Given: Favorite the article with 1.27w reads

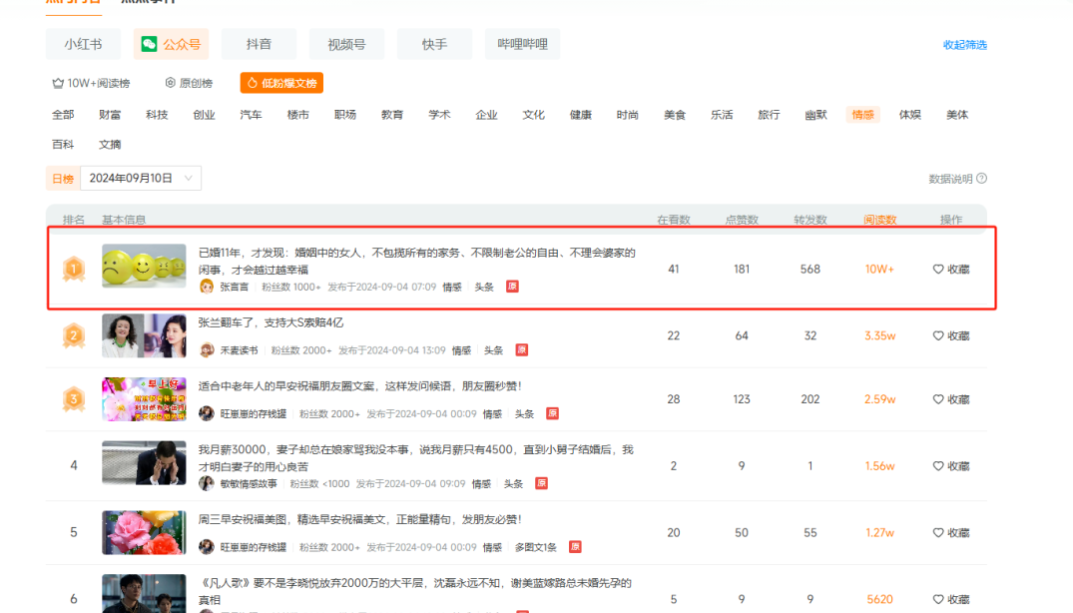Looking at the screenshot, I should pyautogui.click(x=951, y=533).
